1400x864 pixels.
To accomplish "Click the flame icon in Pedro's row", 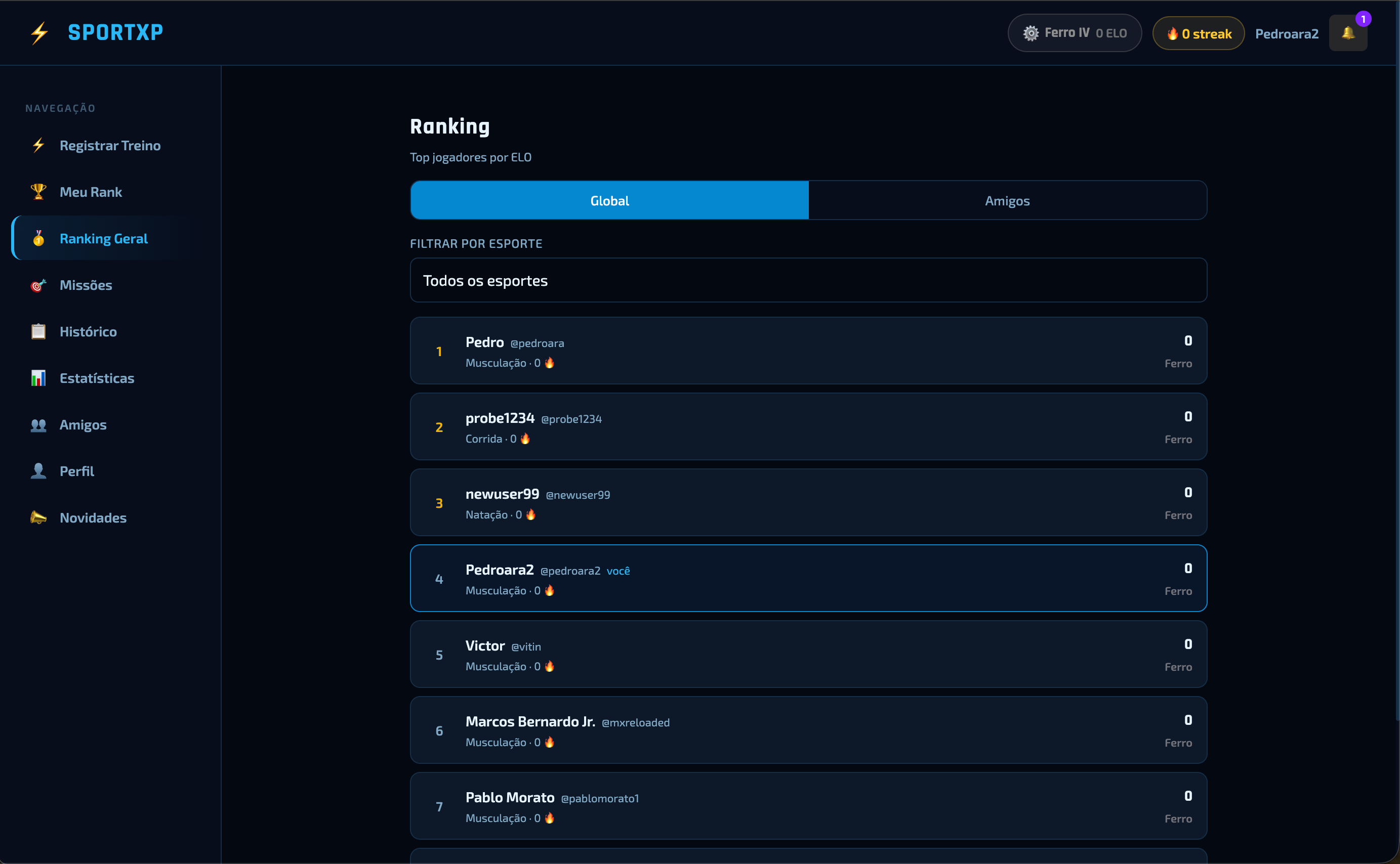I will (x=549, y=363).
